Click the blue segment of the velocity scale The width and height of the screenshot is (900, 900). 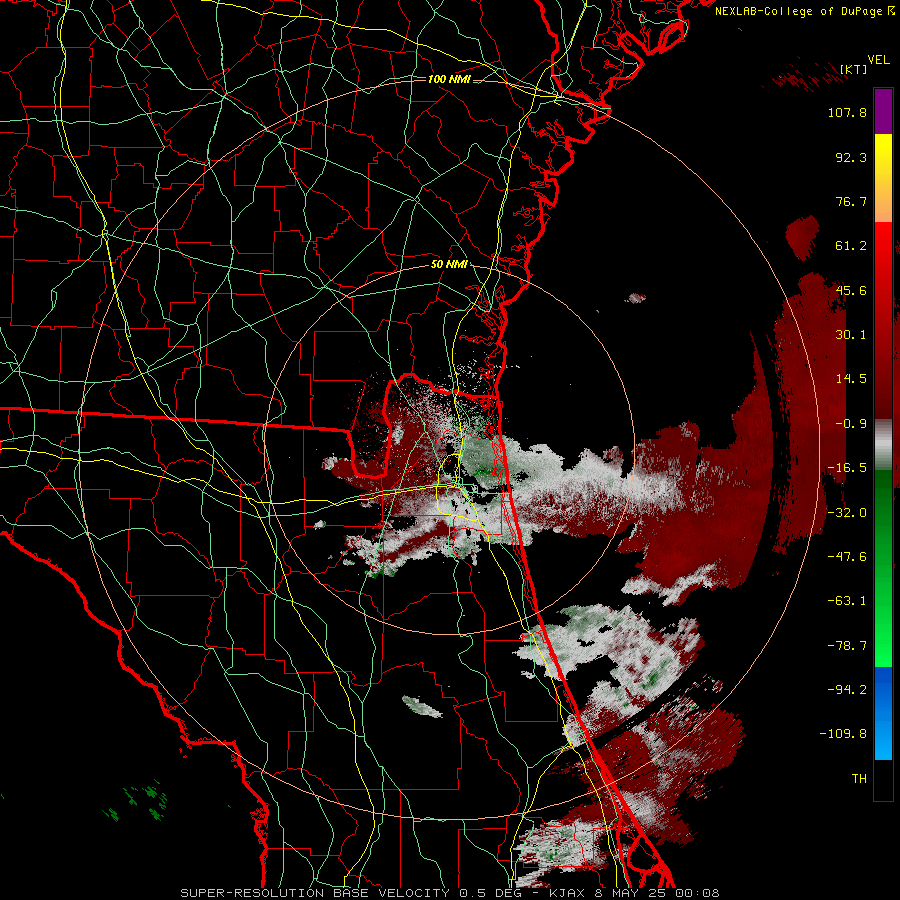coord(883,713)
